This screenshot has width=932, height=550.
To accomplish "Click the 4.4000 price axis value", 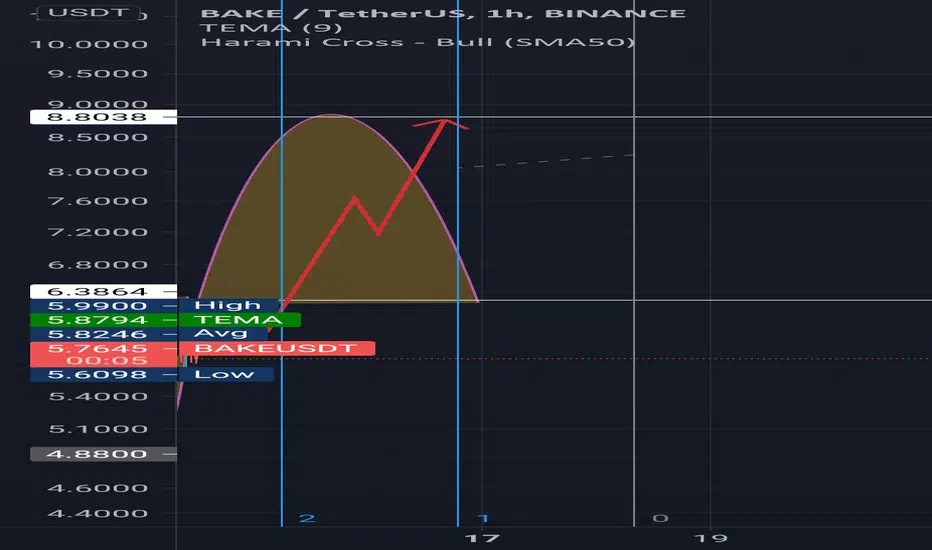I will coord(97,514).
